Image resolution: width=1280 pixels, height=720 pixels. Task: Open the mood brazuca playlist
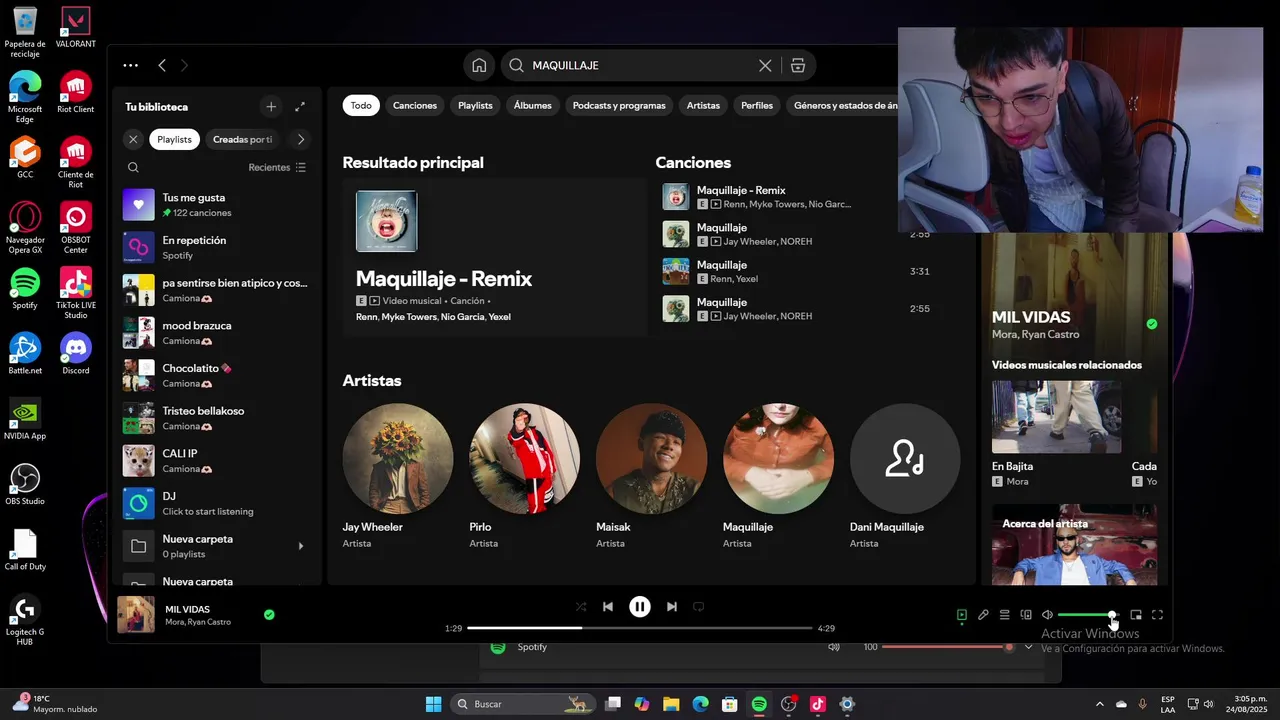(x=217, y=333)
